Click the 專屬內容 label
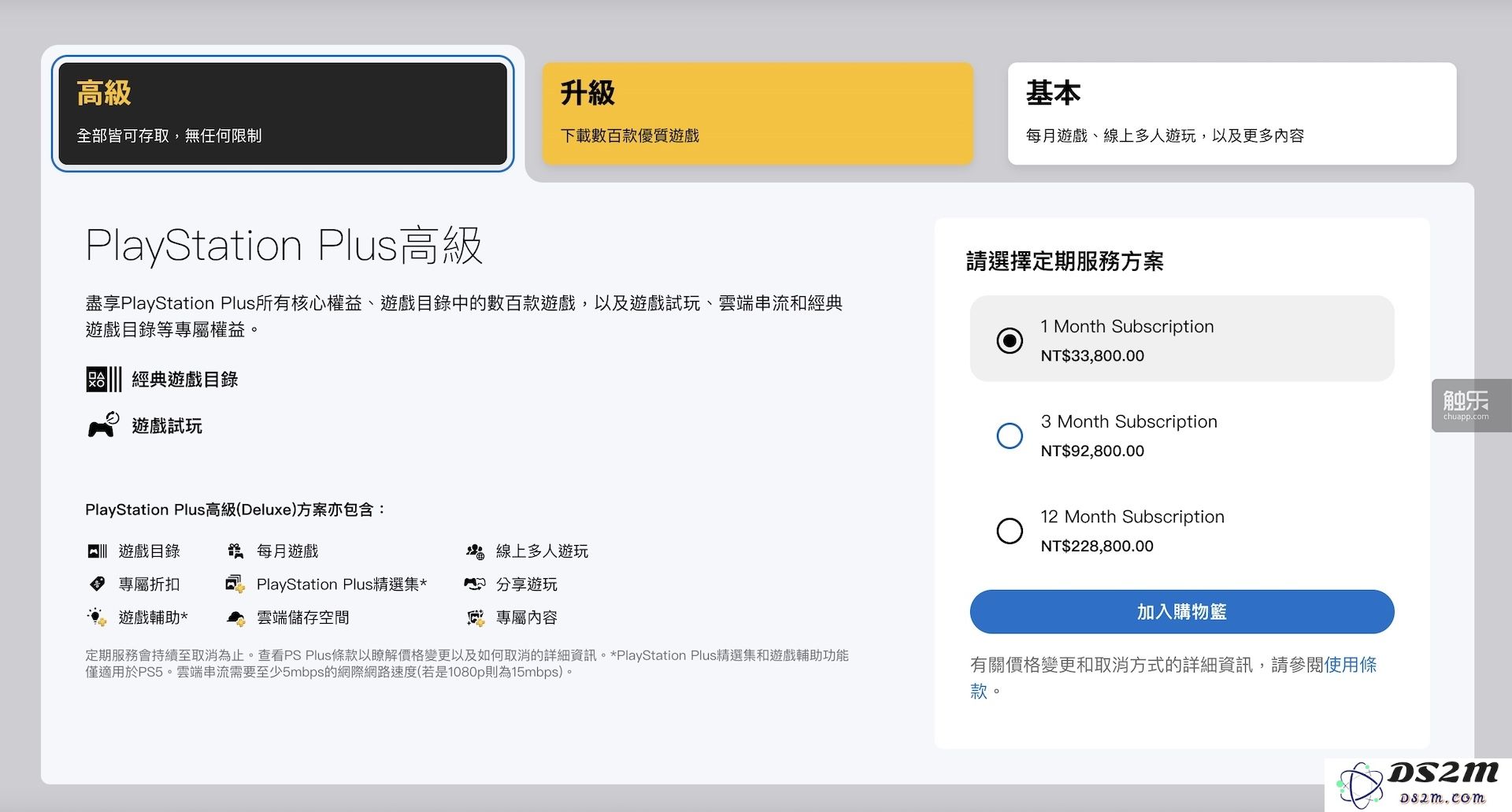 coord(527,617)
